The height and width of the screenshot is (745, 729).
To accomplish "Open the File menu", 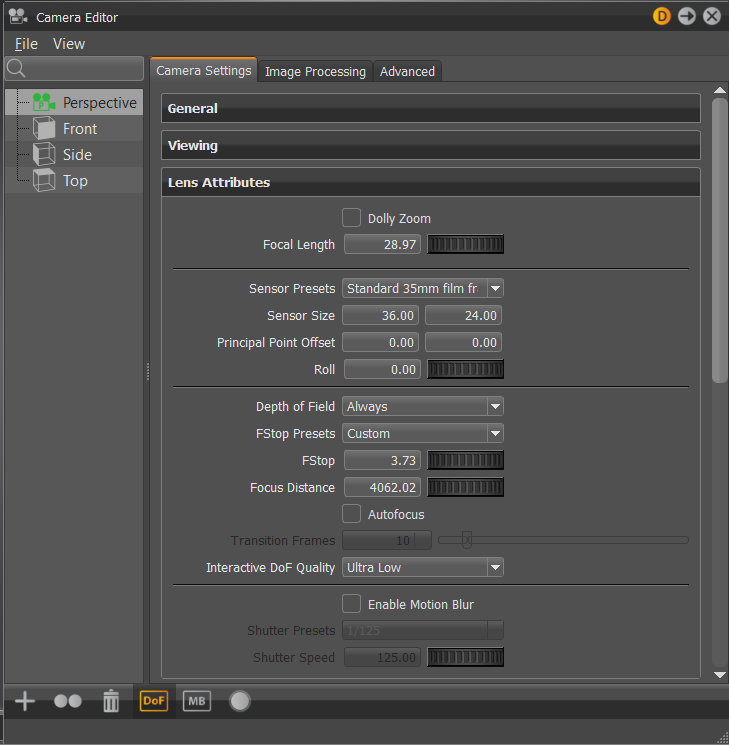I will point(26,44).
